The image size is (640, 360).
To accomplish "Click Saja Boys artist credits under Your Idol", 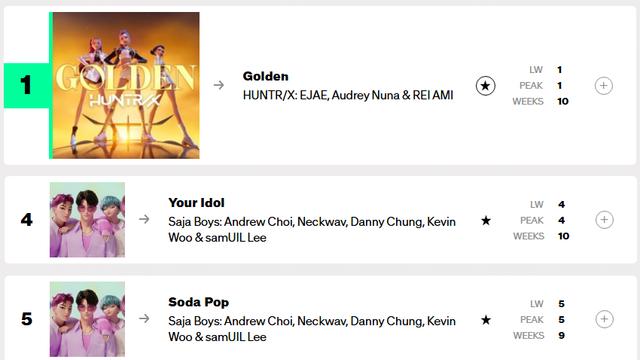I will [x=312, y=230].
